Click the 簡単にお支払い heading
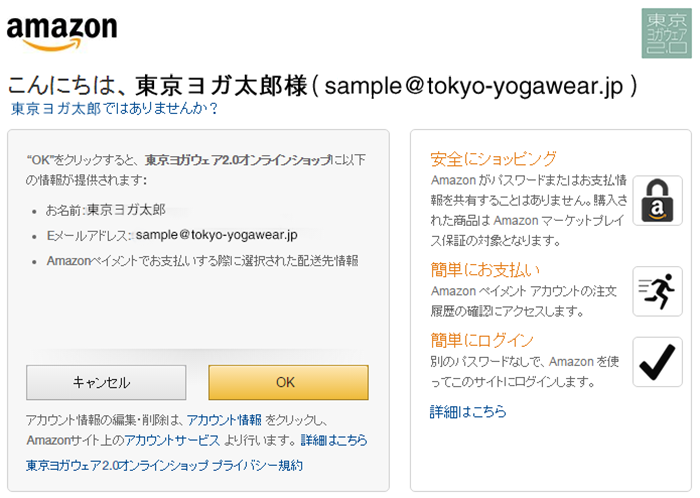Screen dimensions: 700x498 tap(485, 270)
